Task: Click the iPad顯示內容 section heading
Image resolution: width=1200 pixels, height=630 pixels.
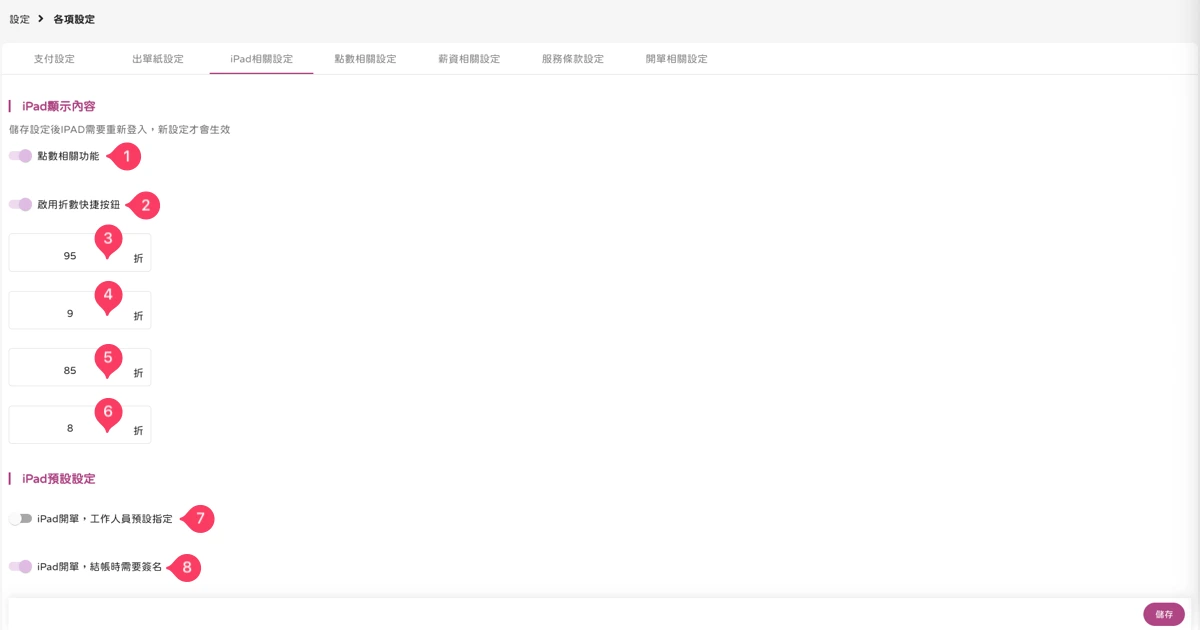Action: [58, 105]
